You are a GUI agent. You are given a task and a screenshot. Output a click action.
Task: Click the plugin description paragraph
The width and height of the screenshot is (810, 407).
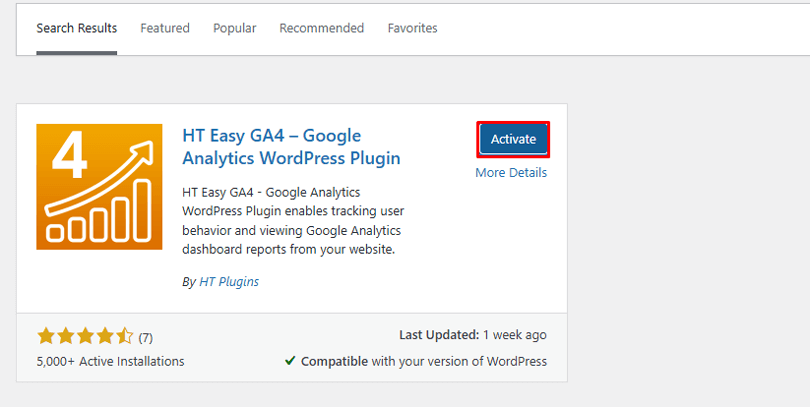point(293,220)
